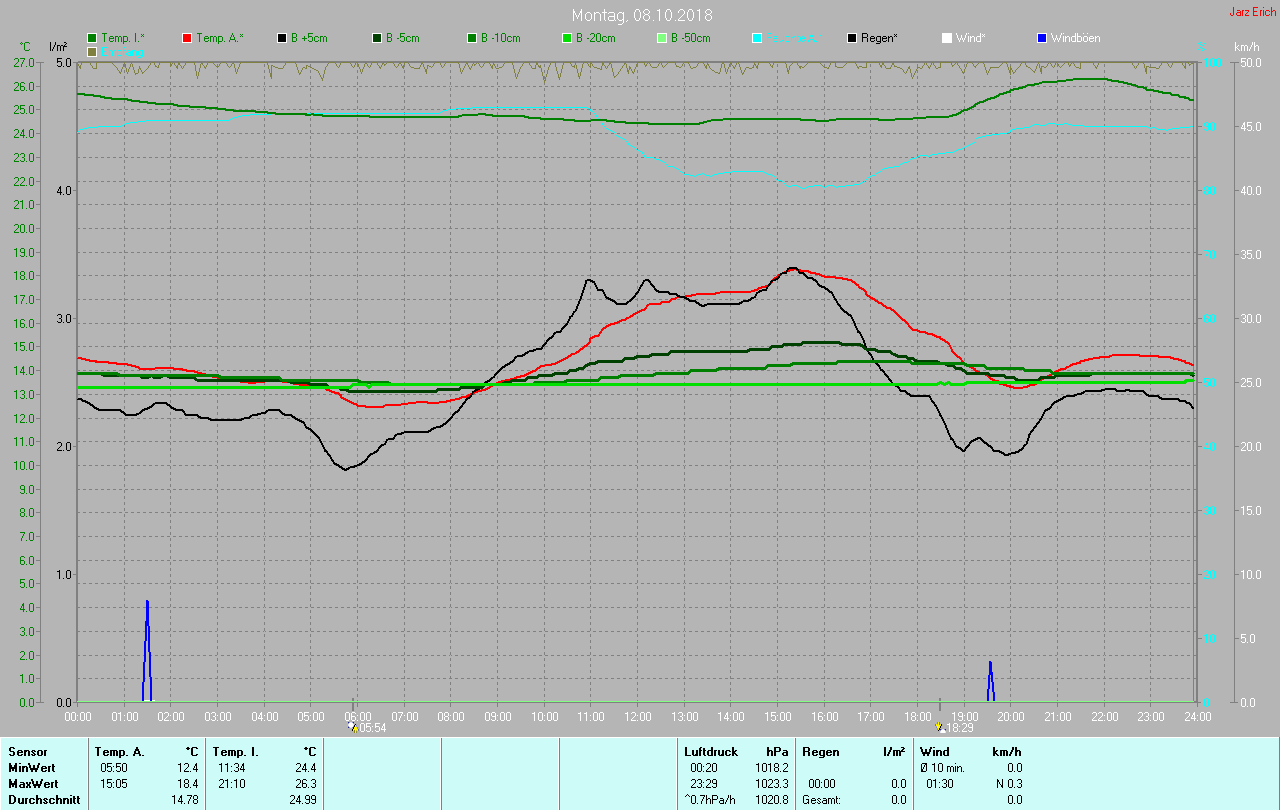The image size is (1280, 810).
Task: Click the olive swatch under Temp. I.*
Action: [93, 51]
